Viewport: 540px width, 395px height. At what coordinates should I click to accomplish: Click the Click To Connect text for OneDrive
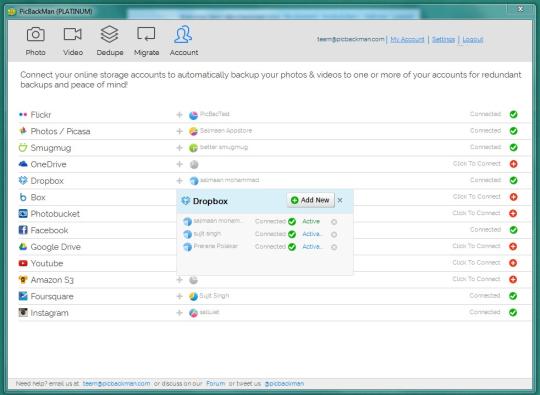477,164
